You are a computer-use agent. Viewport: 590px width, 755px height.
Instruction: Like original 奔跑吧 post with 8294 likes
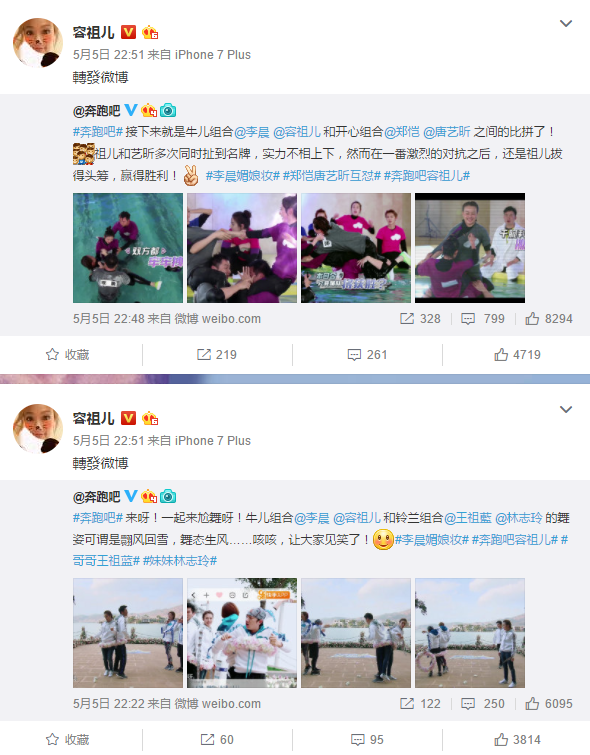click(x=549, y=319)
